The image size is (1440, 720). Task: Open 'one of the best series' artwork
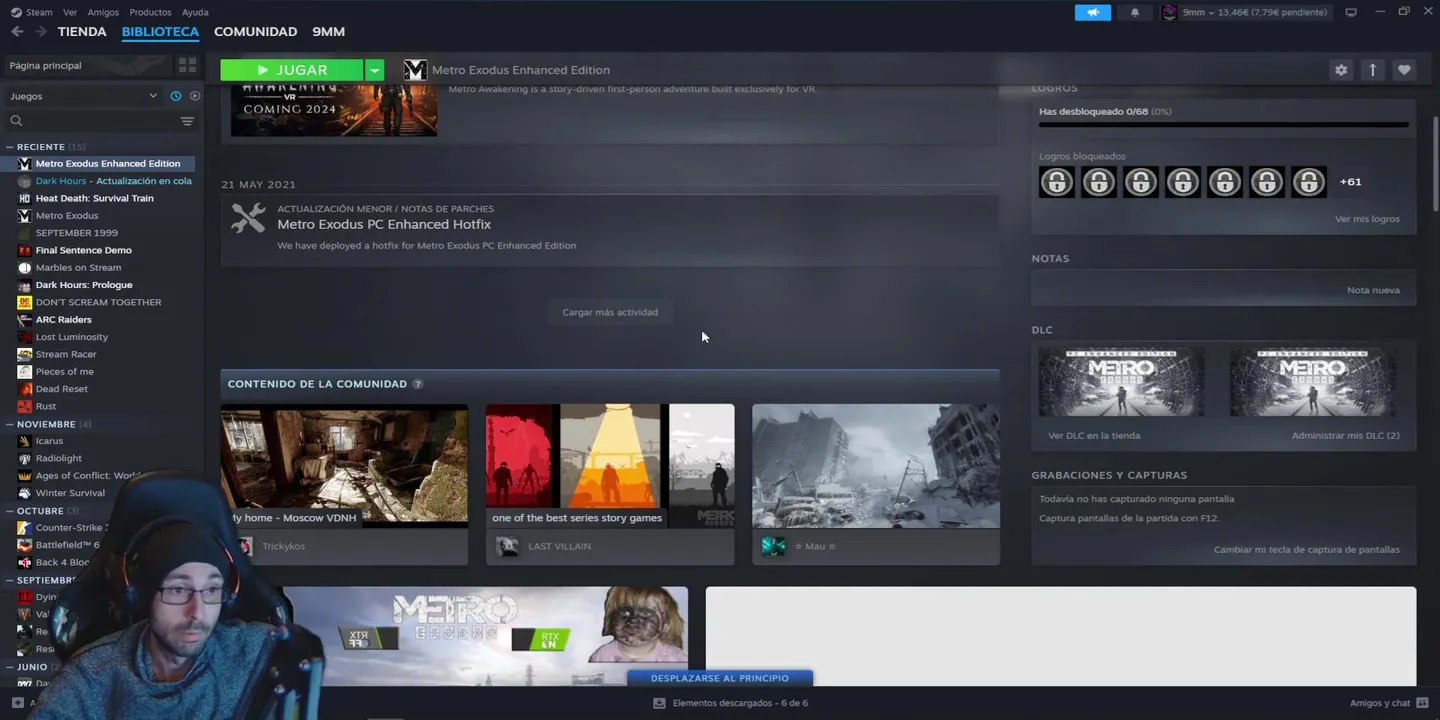point(610,466)
